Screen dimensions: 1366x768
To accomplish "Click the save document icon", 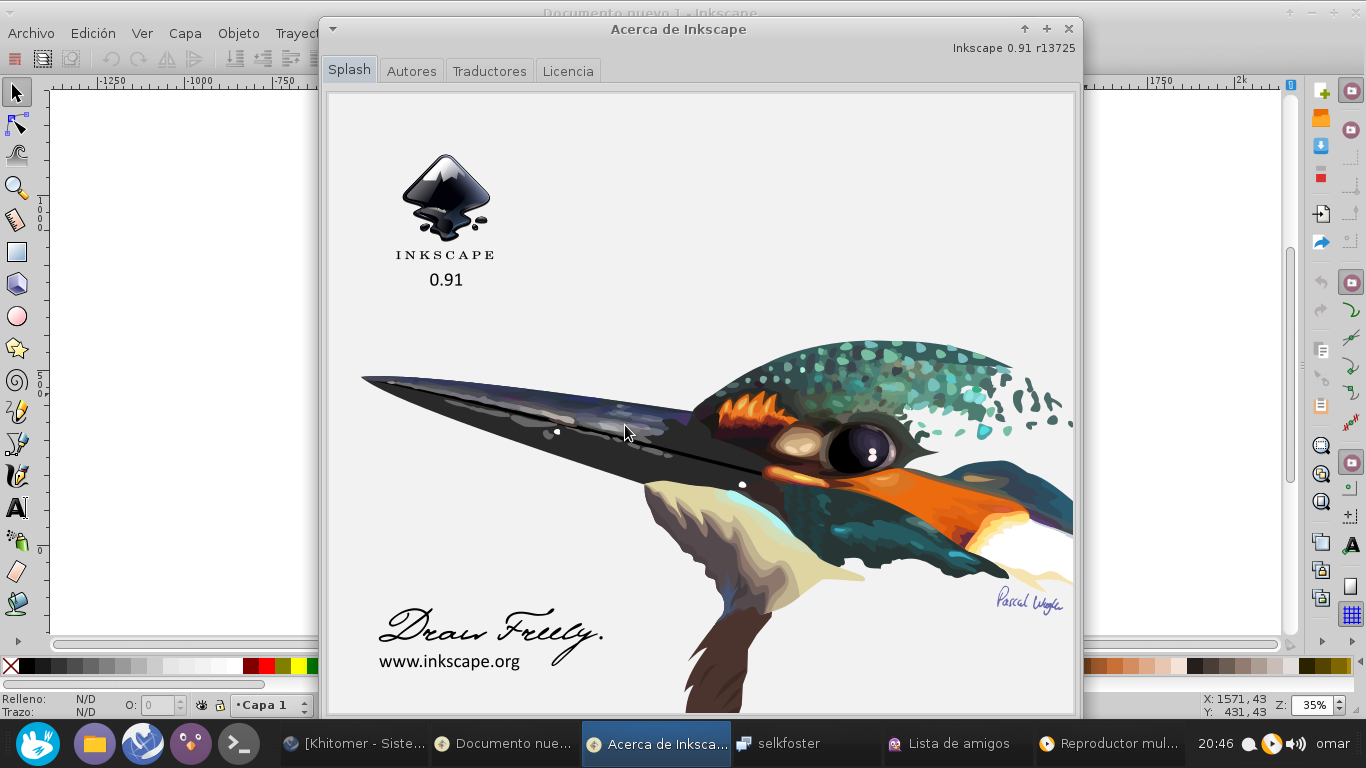I will click(1321, 146).
